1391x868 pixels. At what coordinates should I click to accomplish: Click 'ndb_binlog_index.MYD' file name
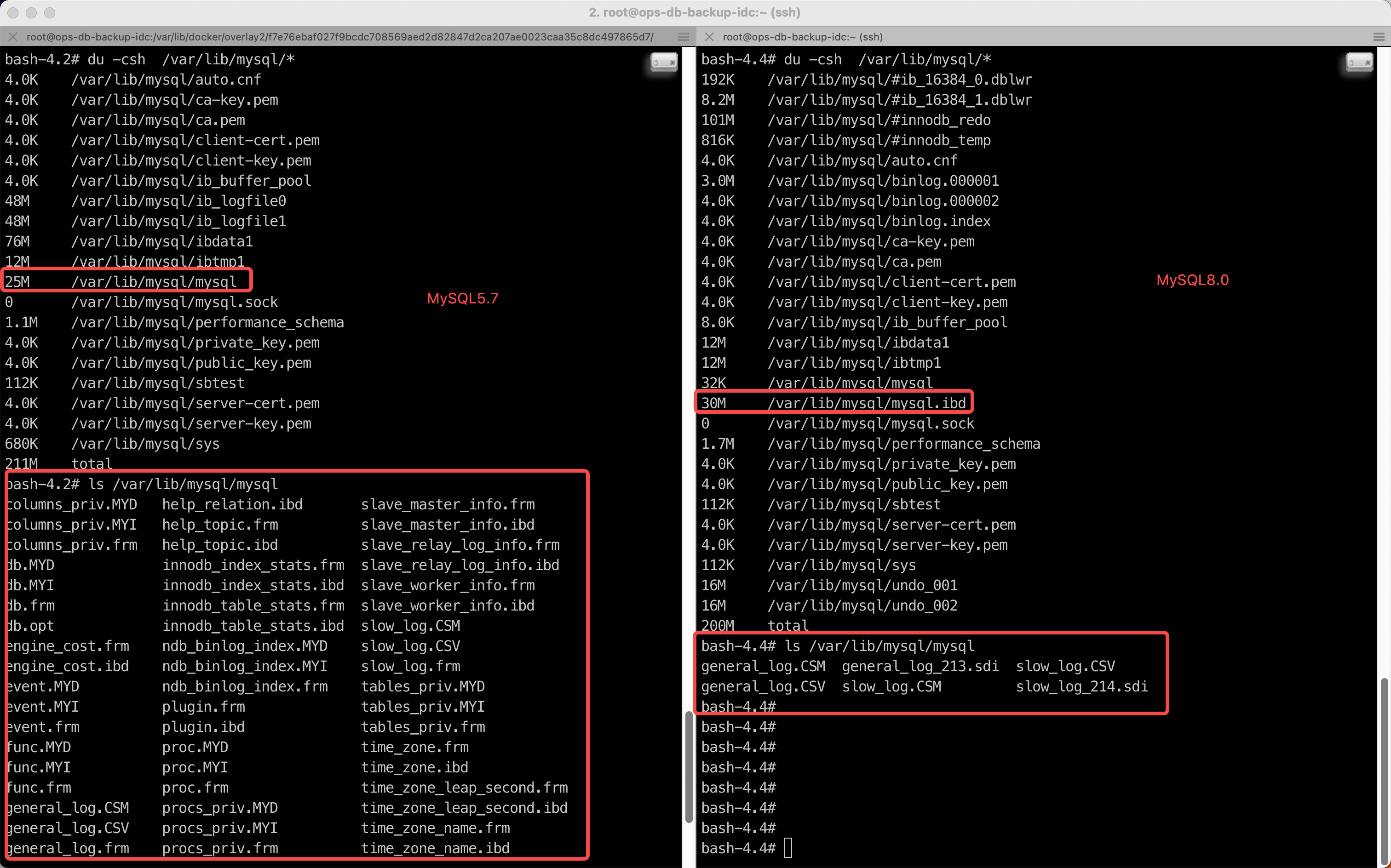point(245,646)
